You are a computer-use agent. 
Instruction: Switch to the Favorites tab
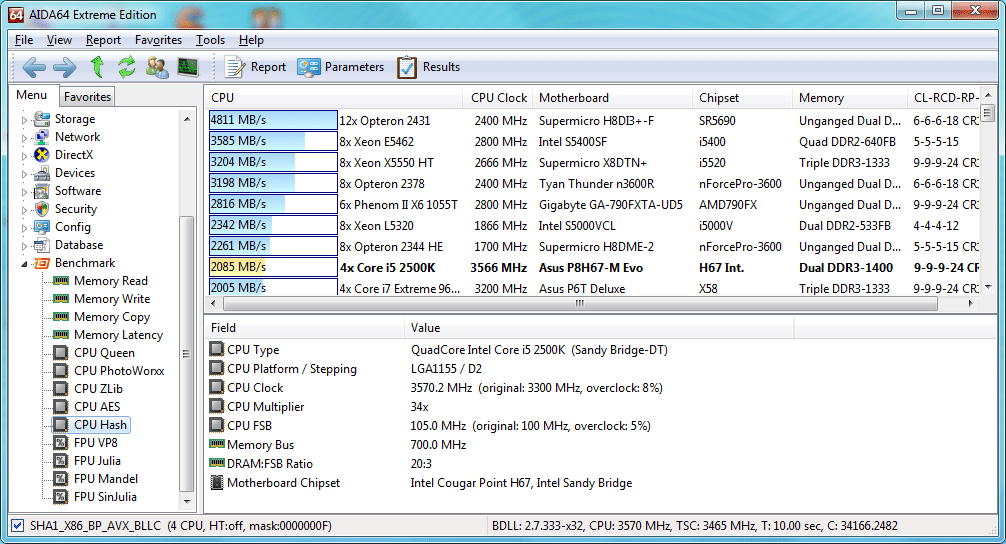87,97
